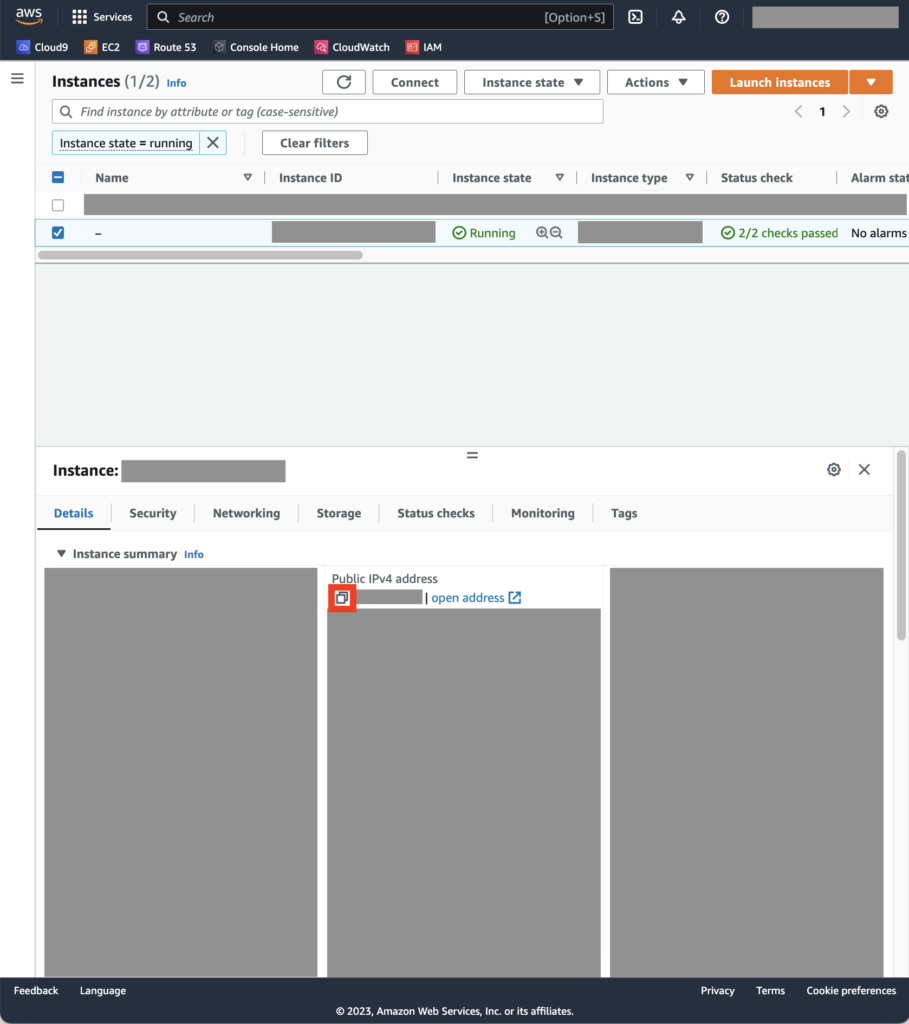
Task: Open the Instance state dropdown button
Action: pyautogui.click(x=532, y=82)
